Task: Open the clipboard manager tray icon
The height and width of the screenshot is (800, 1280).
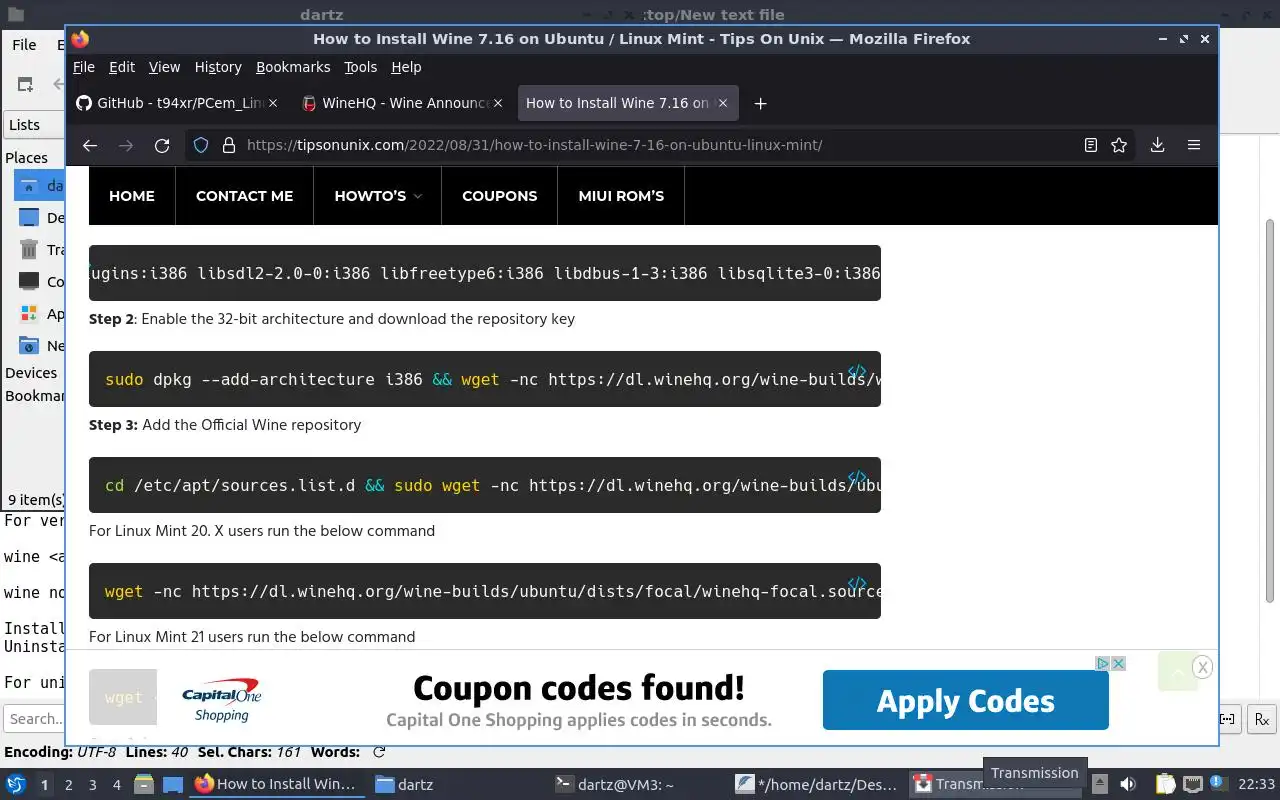Action: [1165, 784]
